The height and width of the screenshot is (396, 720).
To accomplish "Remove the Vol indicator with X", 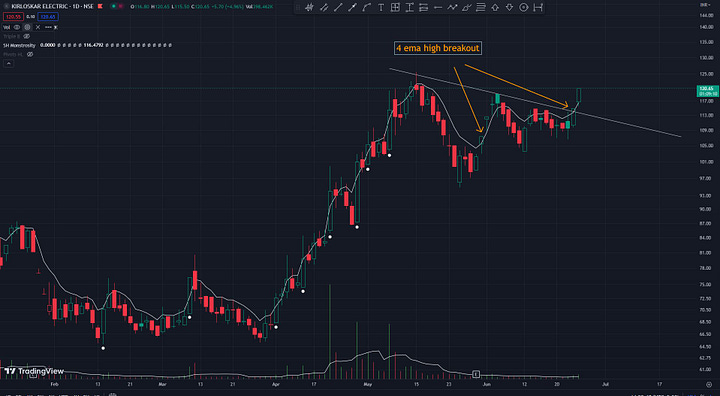I will coord(38,27).
